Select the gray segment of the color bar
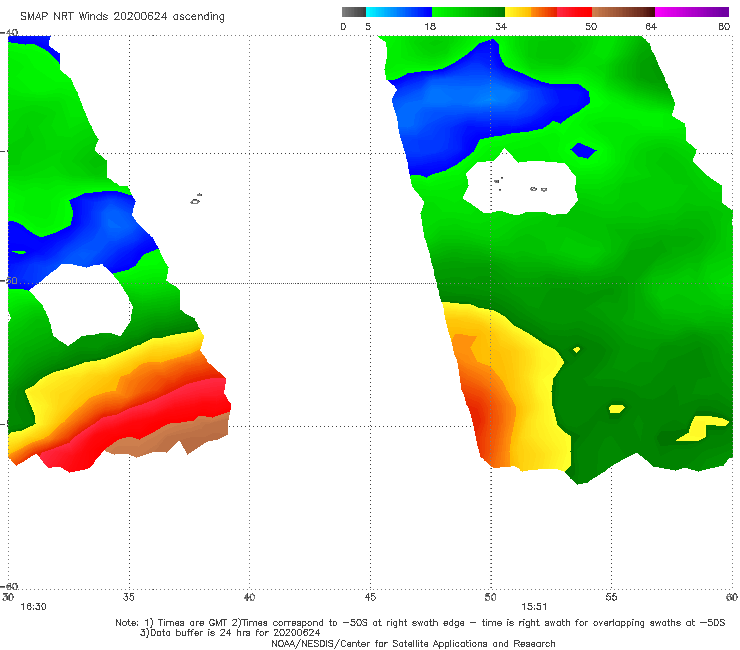The height and width of the screenshot is (650, 740). point(354,12)
